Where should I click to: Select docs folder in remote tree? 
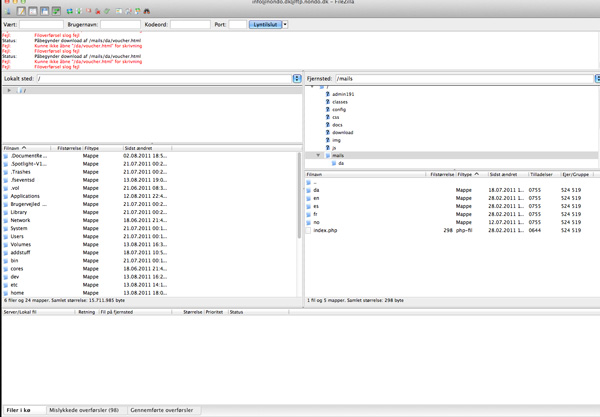[x=337, y=125]
